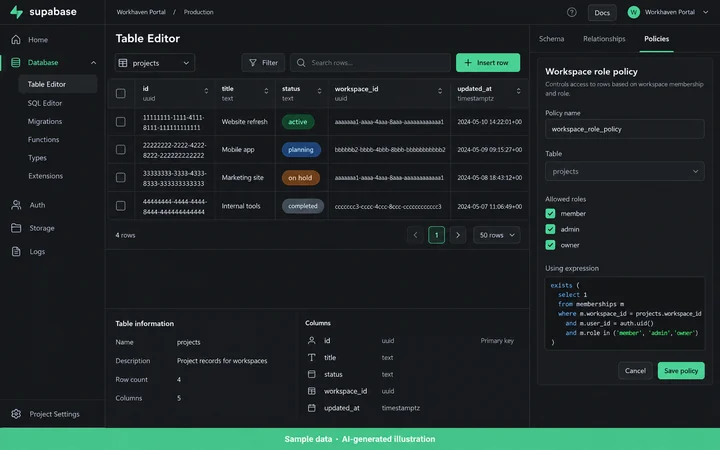720x450 pixels.
Task: Go to previous page arrow
Action: click(415, 235)
